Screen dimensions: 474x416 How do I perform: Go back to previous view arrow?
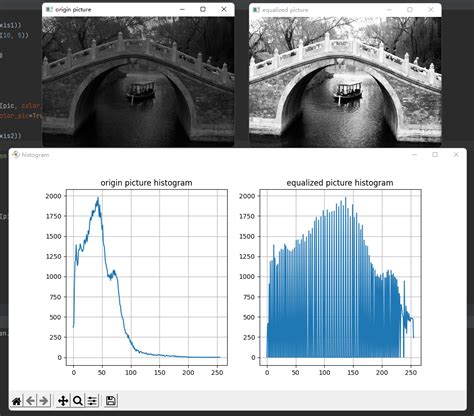(x=30, y=400)
